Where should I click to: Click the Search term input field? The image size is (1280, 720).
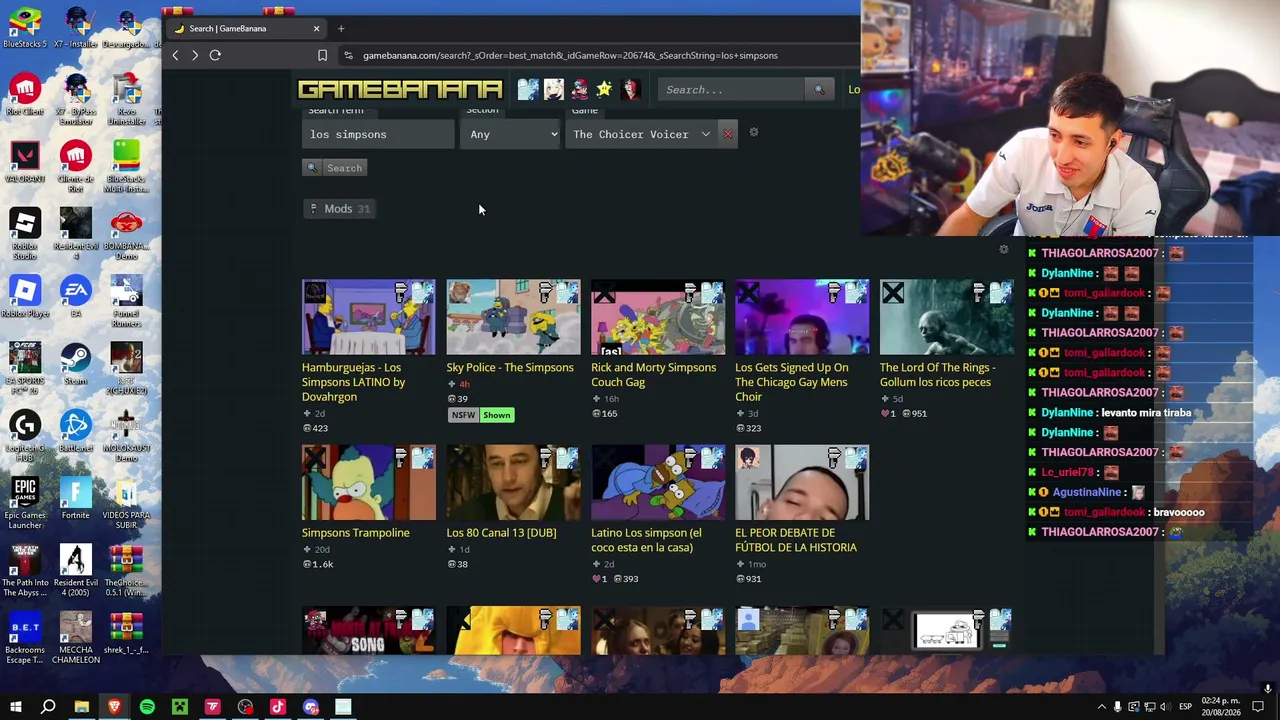378,134
